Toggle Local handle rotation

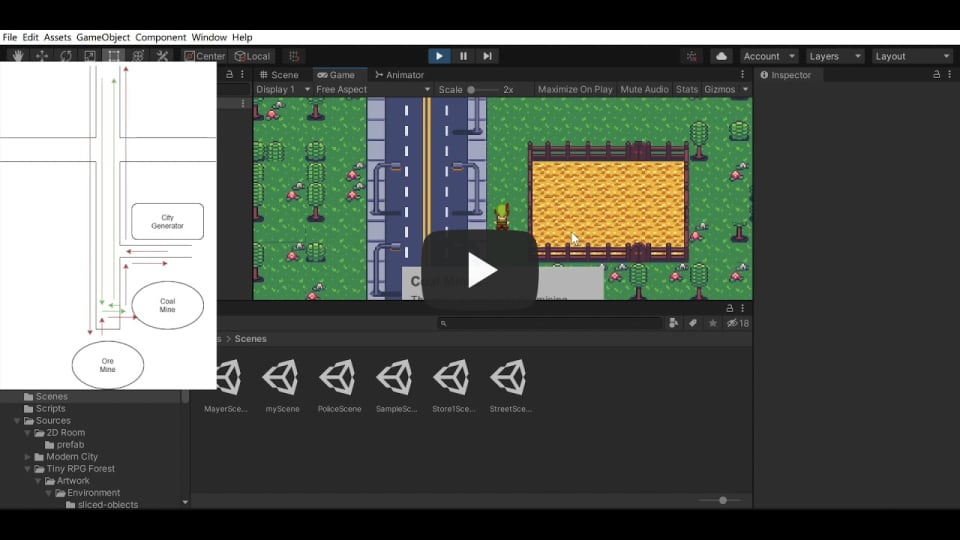tap(252, 56)
